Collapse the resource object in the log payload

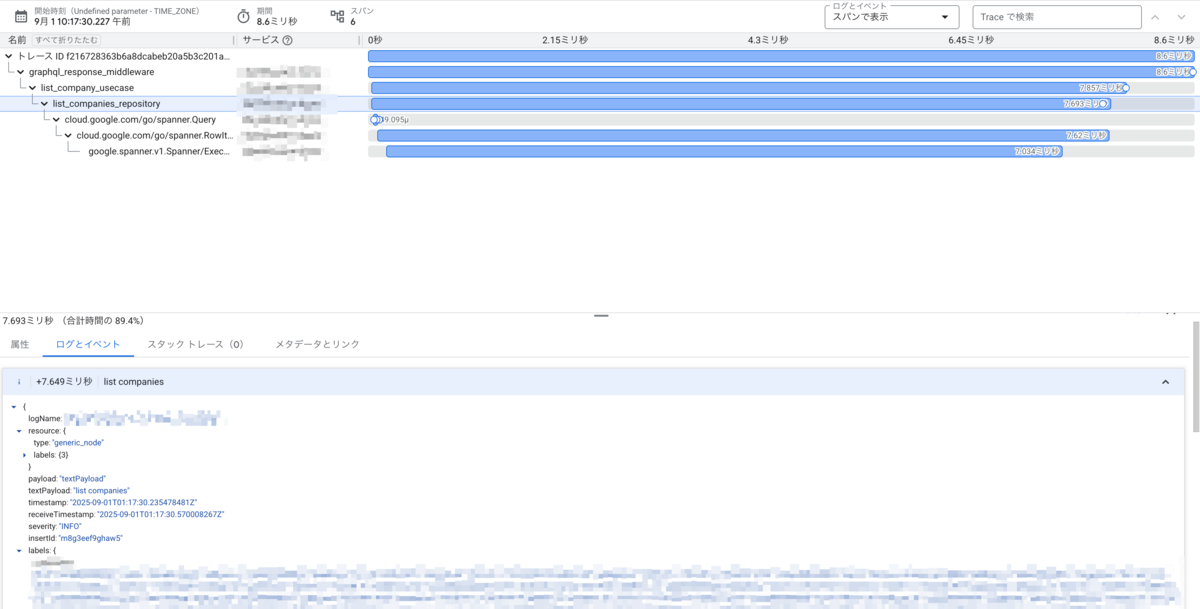pos(19,431)
